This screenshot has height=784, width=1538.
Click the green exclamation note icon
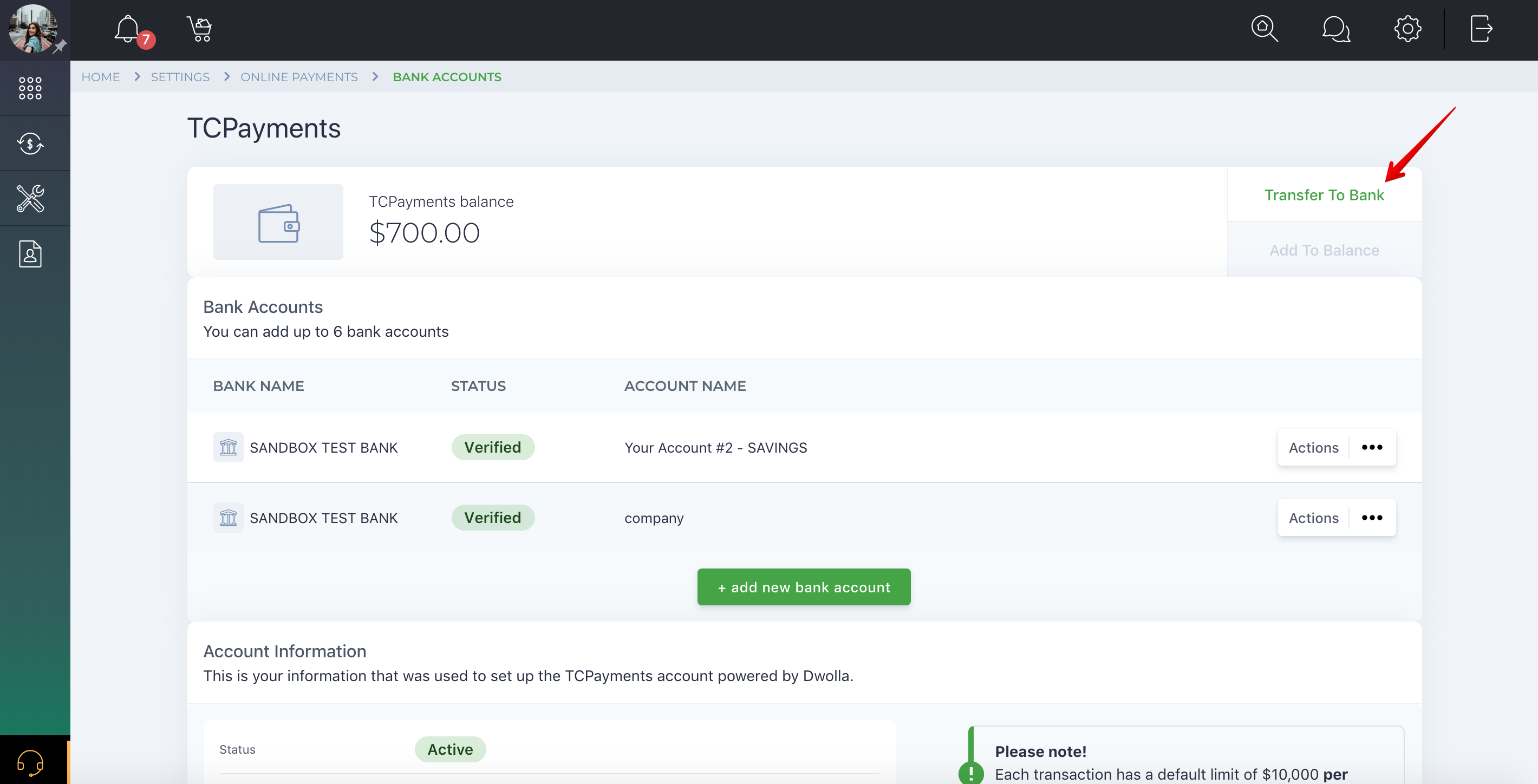[971, 773]
